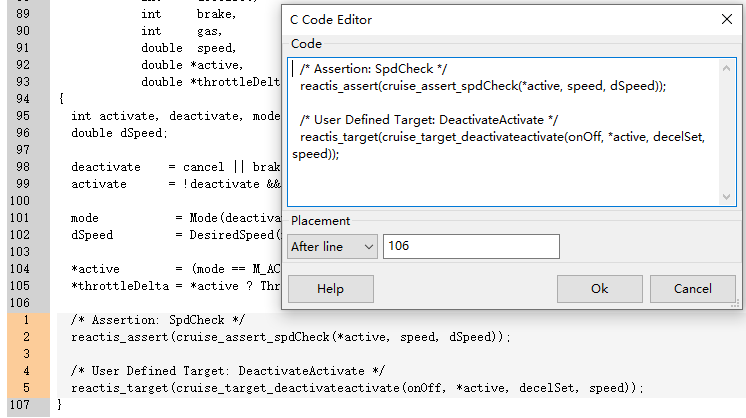Click inserted line number 5 in orange gutter

[x=24, y=388]
